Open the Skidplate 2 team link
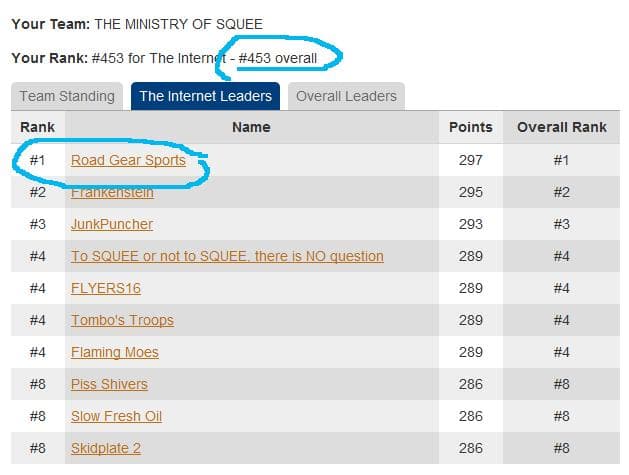The width and height of the screenshot is (629, 475). pos(106,448)
